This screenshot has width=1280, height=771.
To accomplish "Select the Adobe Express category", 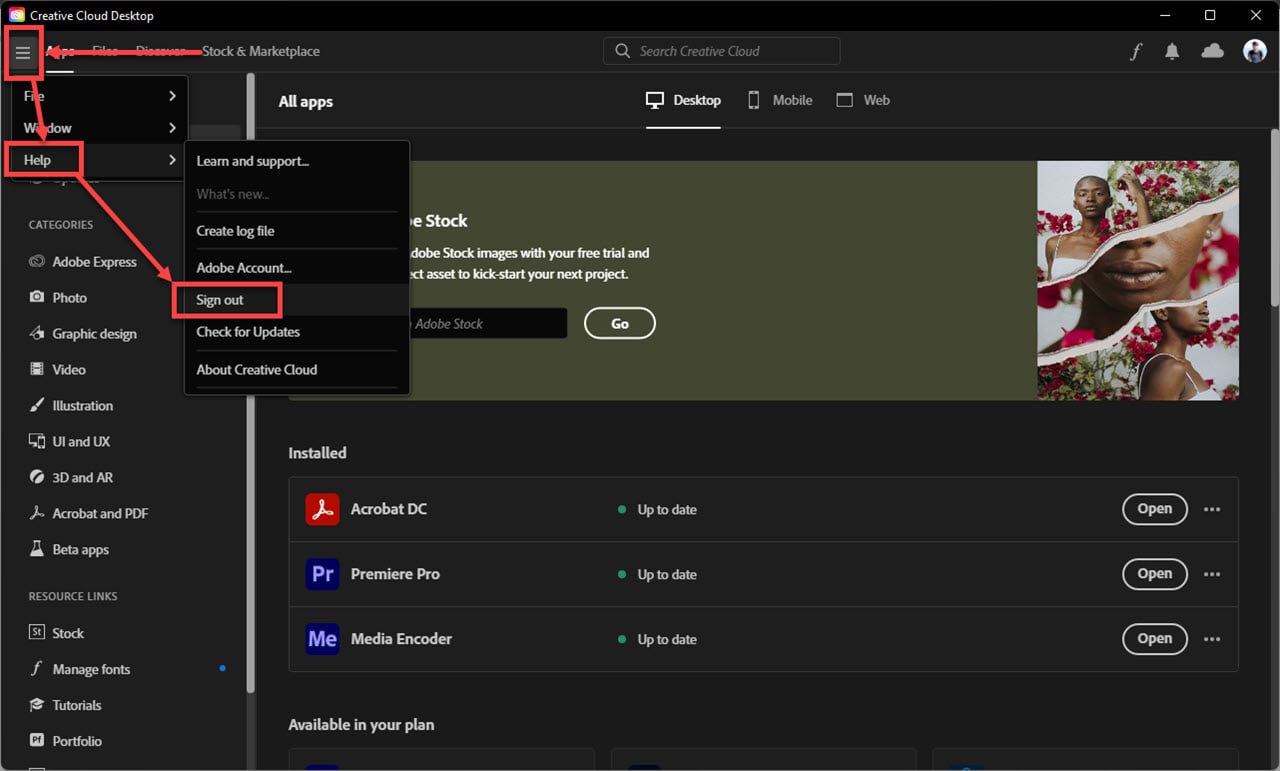I will point(83,262).
